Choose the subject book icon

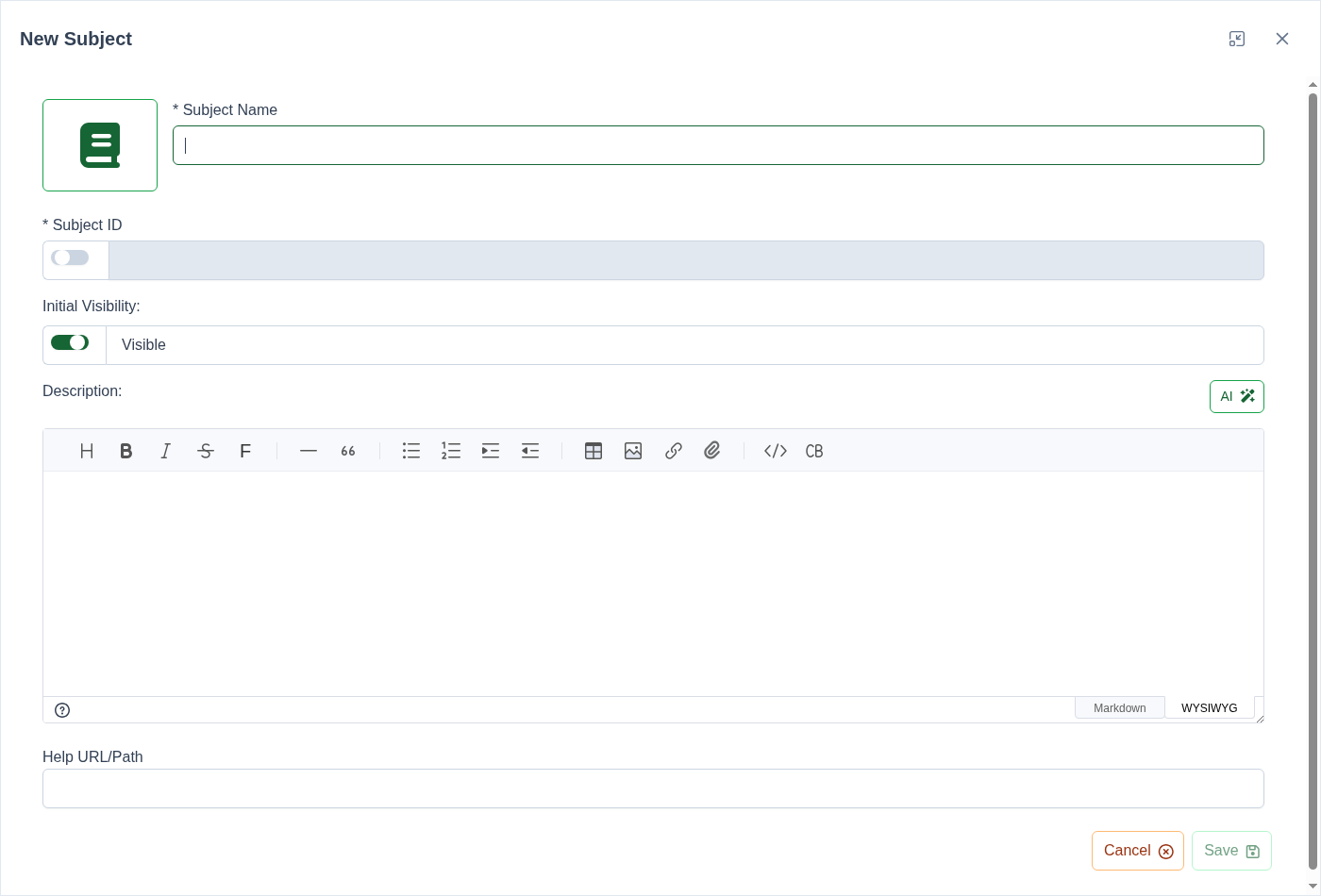tap(100, 145)
